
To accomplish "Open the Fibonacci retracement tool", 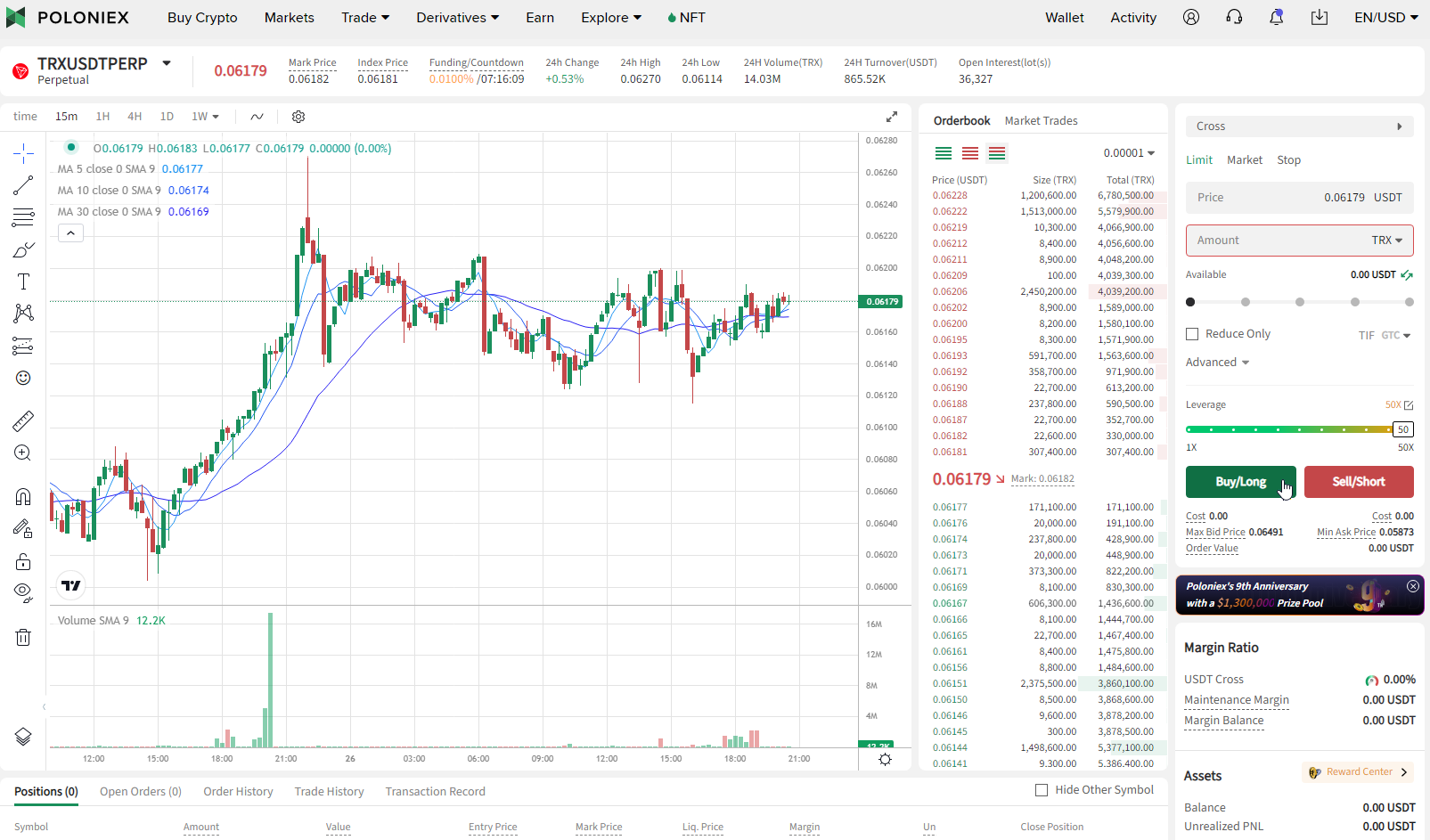I will (23, 217).
